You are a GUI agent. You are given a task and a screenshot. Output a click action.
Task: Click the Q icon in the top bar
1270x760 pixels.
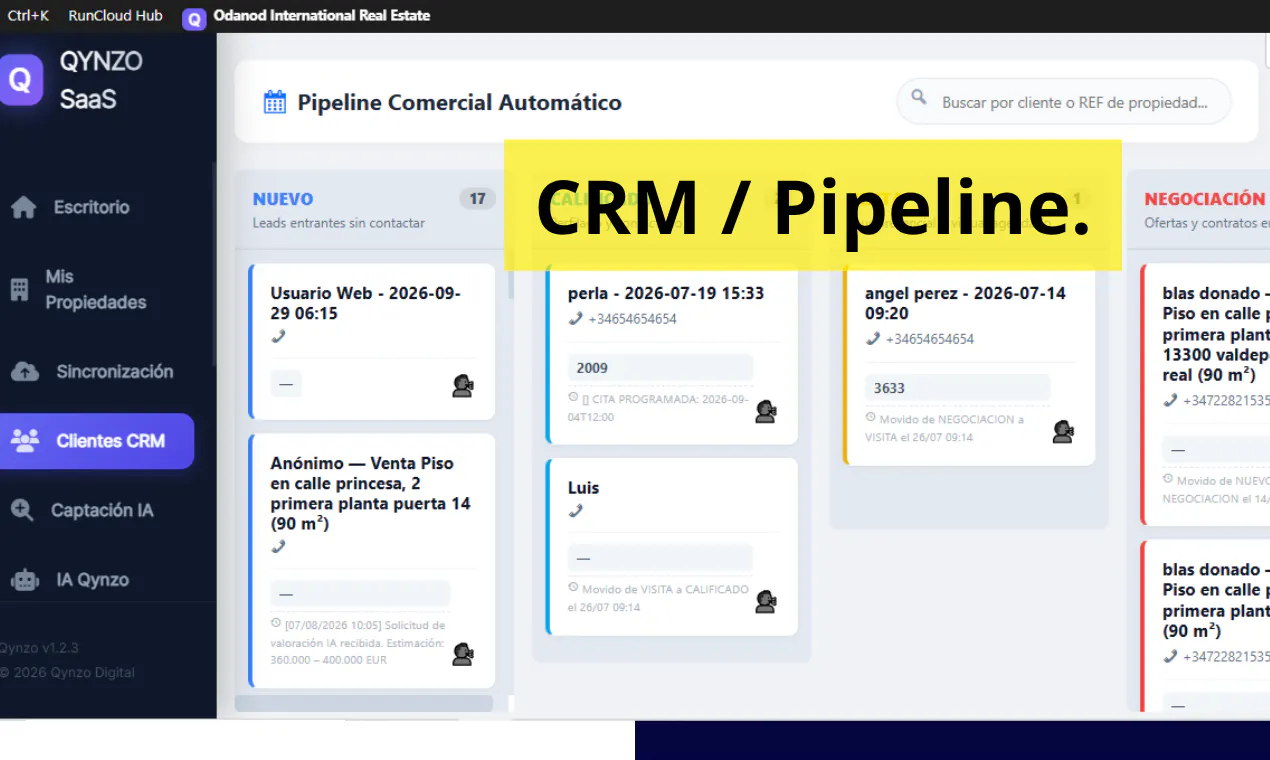tap(195, 19)
